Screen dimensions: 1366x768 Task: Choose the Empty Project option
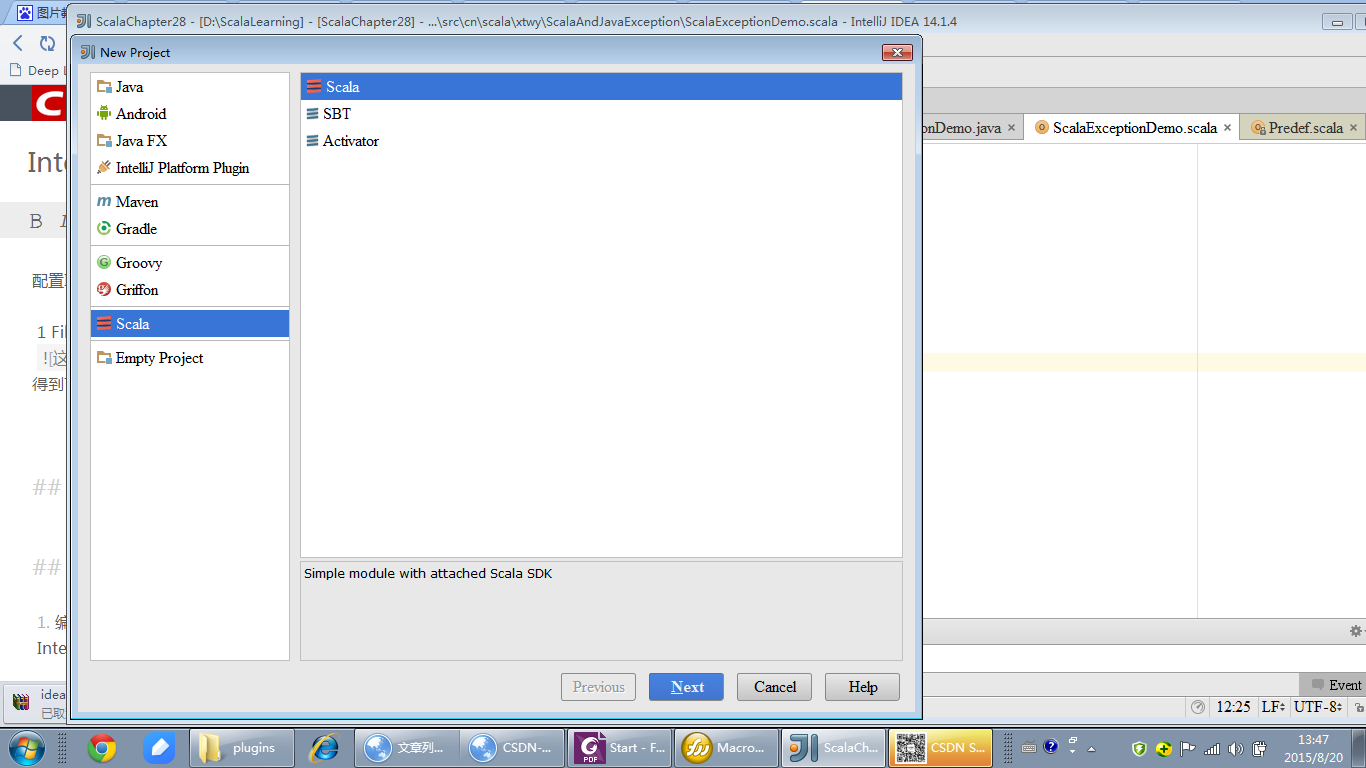pyautogui.click(x=190, y=358)
